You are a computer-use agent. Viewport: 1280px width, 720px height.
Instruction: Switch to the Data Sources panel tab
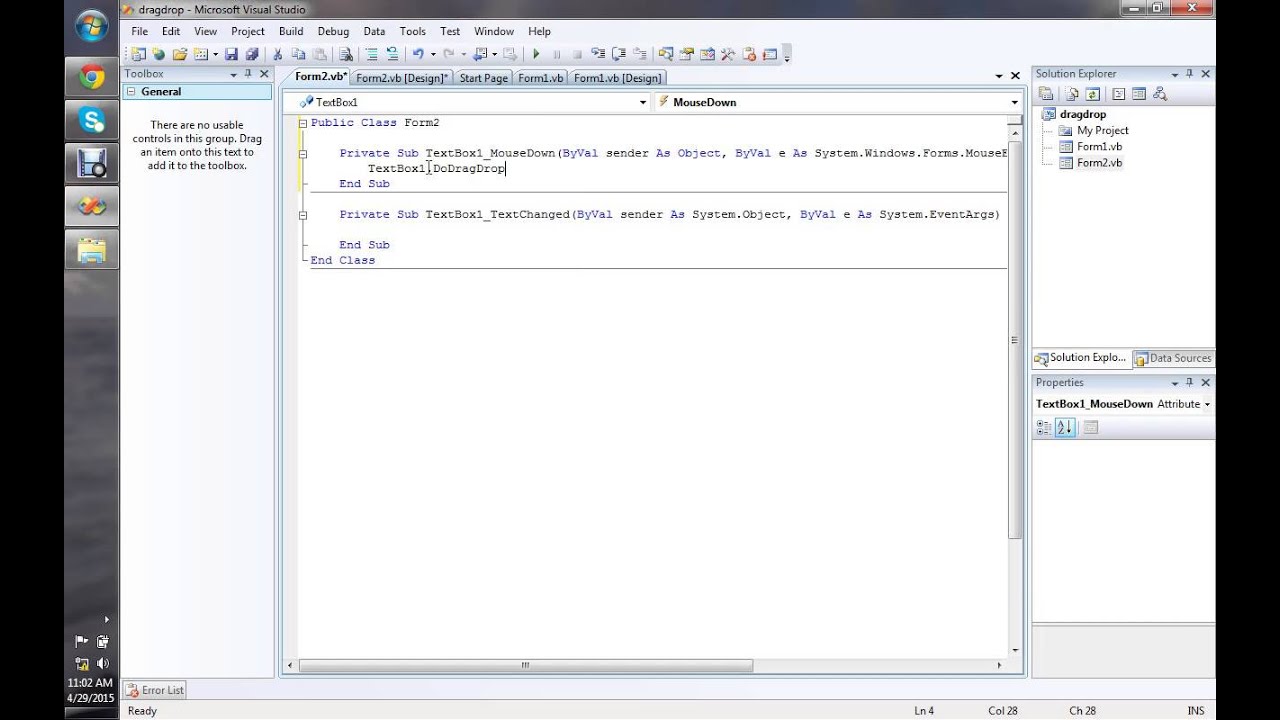[x=1173, y=358]
